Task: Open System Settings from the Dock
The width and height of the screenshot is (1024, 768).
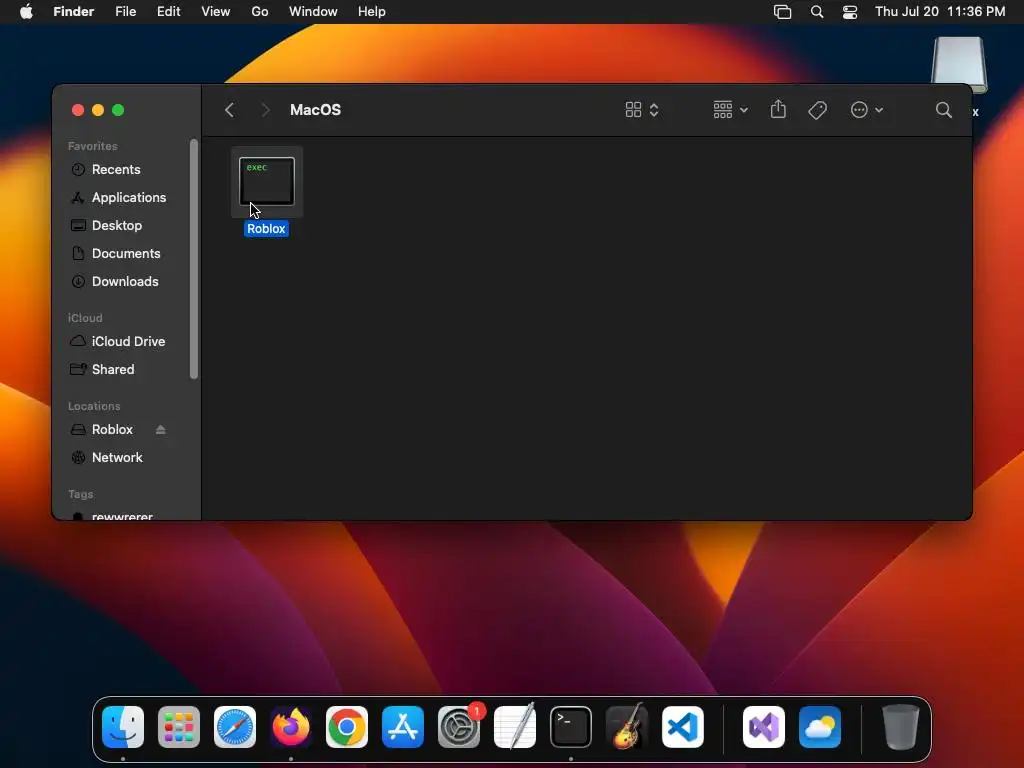Action: 459,727
